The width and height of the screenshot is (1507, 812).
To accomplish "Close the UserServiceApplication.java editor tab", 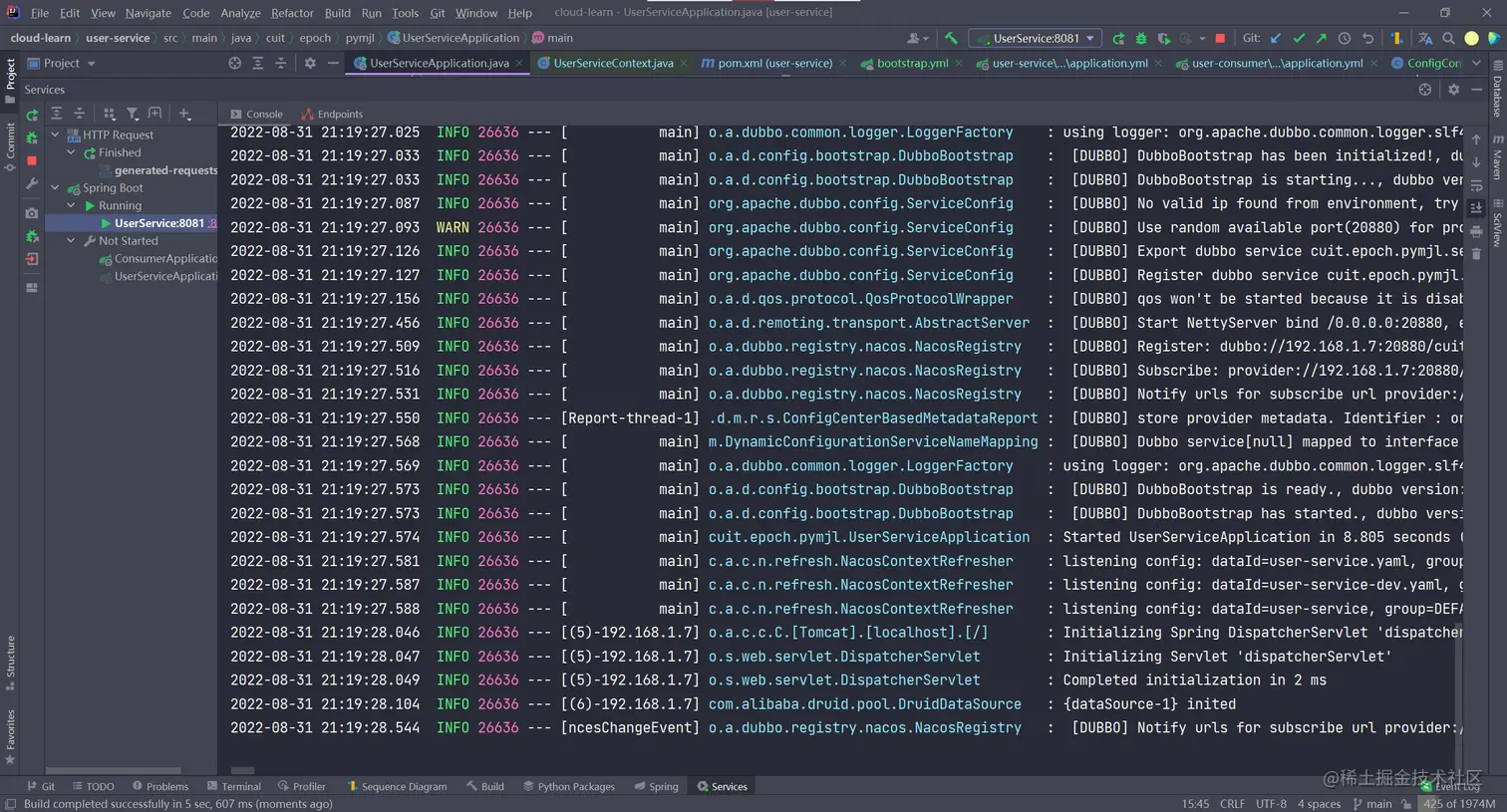I will click(x=519, y=63).
